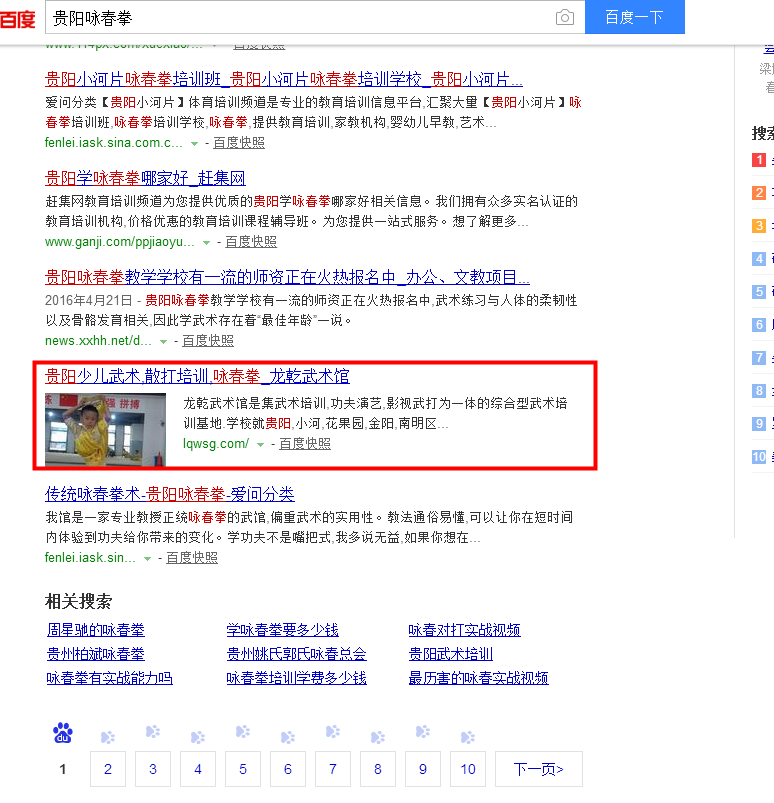774x803 pixels.
Task: Click related search 最历害的咏春实战视频
Action: pyautogui.click(x=478, y=678)
